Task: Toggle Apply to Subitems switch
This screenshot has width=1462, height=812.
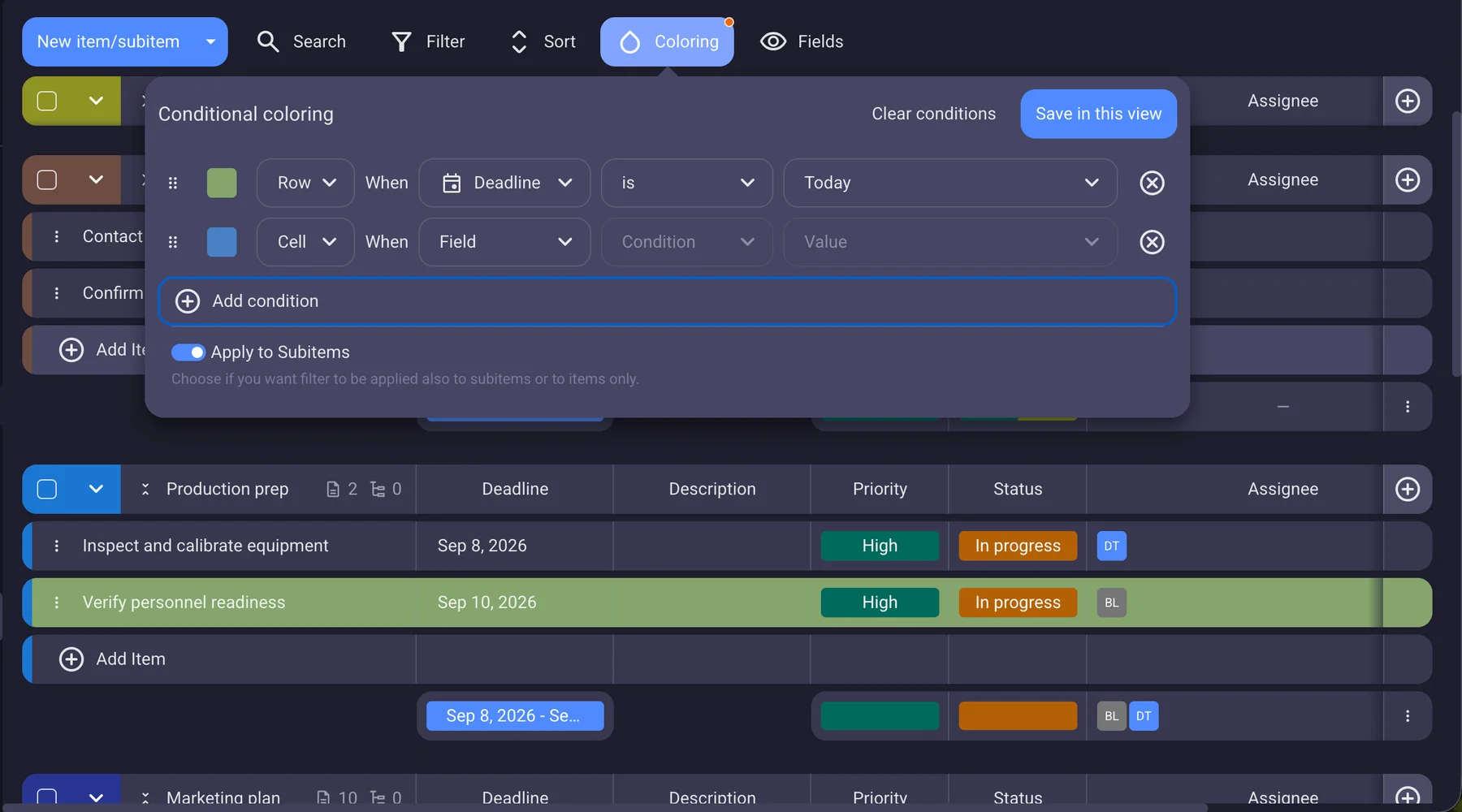Action: (x=188, y=352)
